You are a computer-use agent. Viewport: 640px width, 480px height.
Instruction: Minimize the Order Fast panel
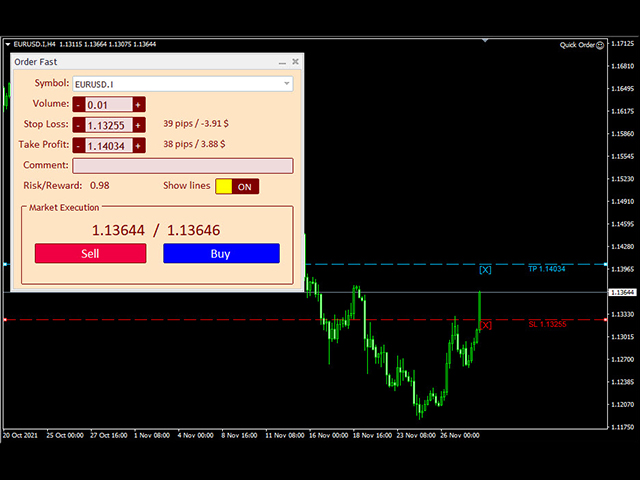(x=280, y=62)
